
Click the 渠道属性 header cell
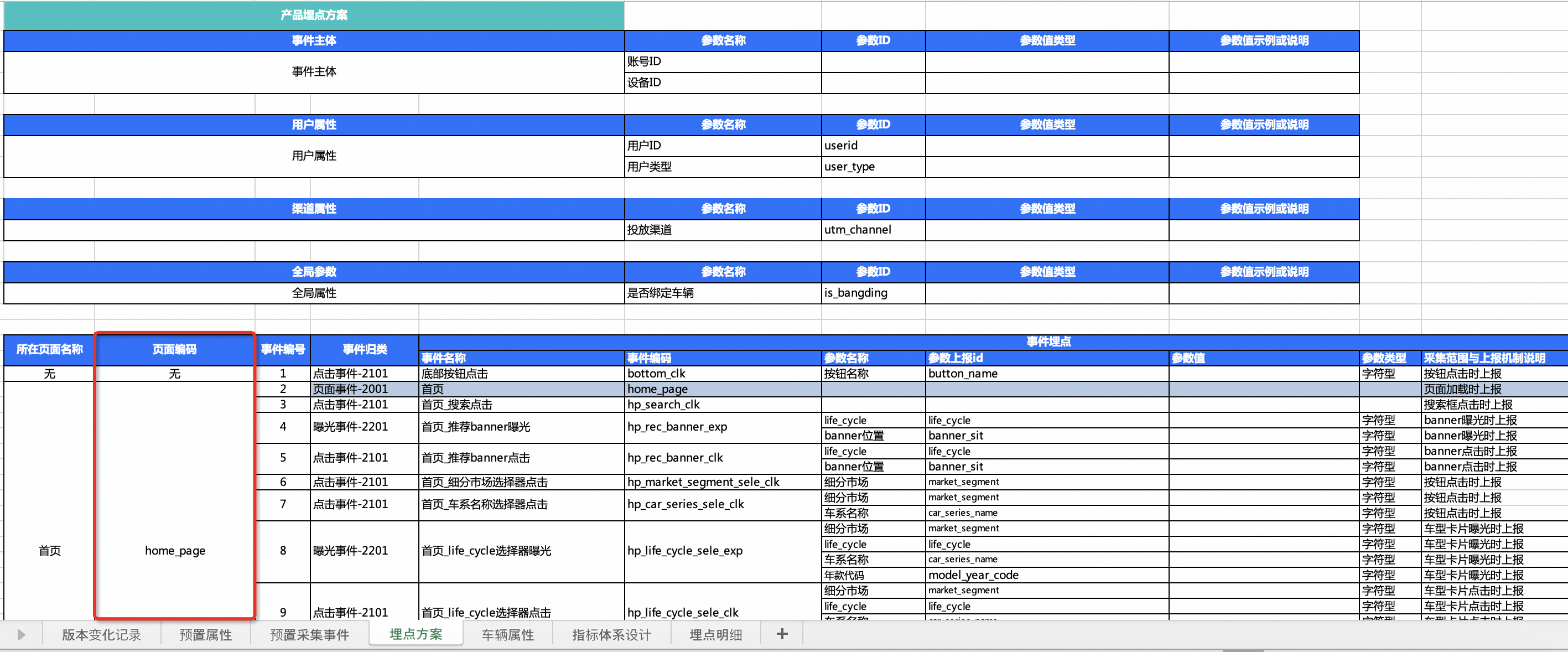coord(314,209)
